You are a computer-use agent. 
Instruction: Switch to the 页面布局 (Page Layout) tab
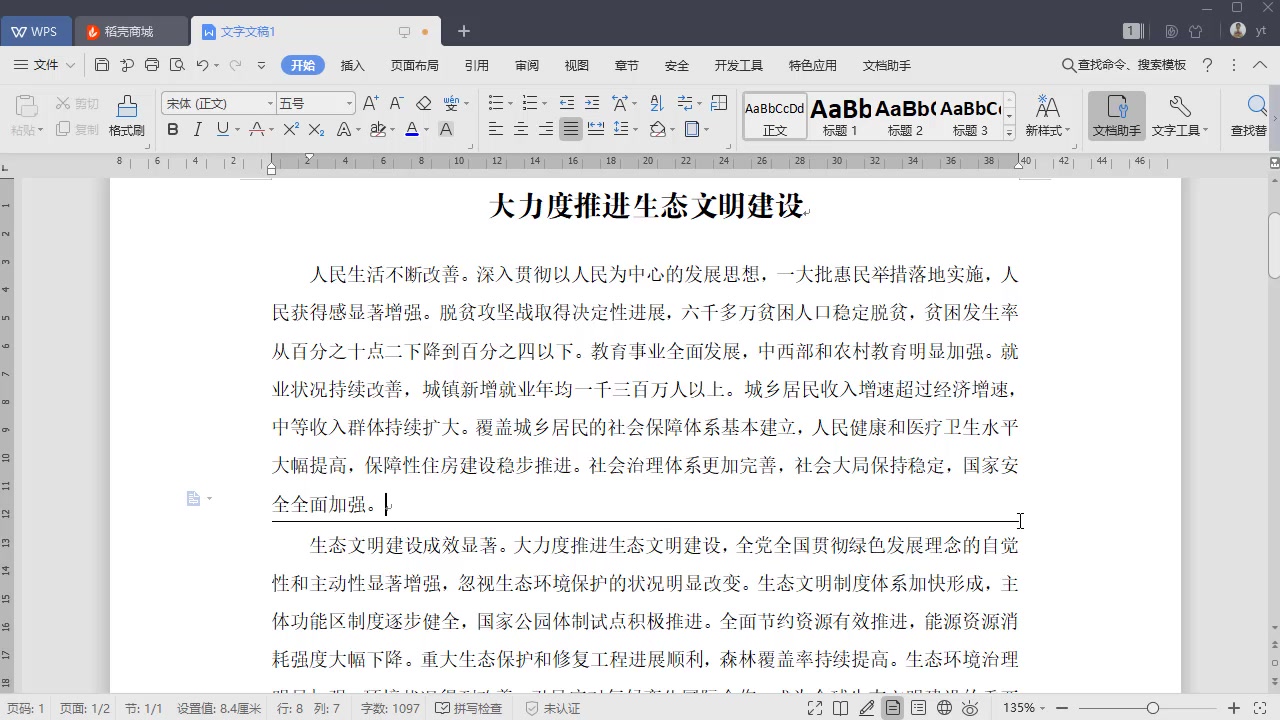coord(415,65)
